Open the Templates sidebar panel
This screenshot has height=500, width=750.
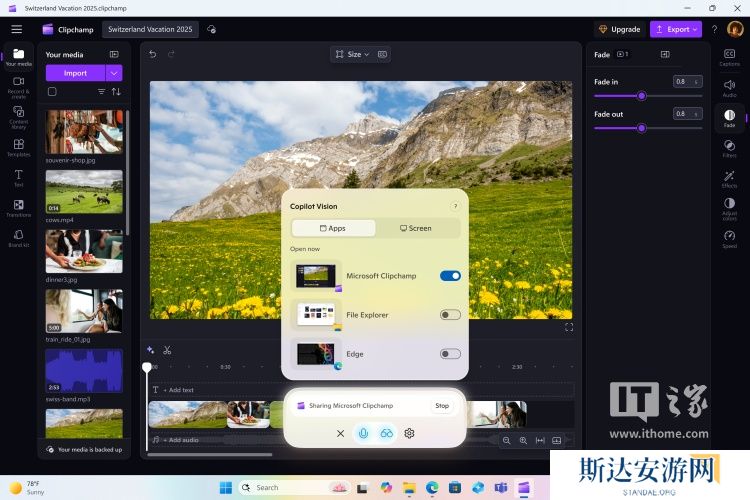pyautogui.click(x=18, y=147)
